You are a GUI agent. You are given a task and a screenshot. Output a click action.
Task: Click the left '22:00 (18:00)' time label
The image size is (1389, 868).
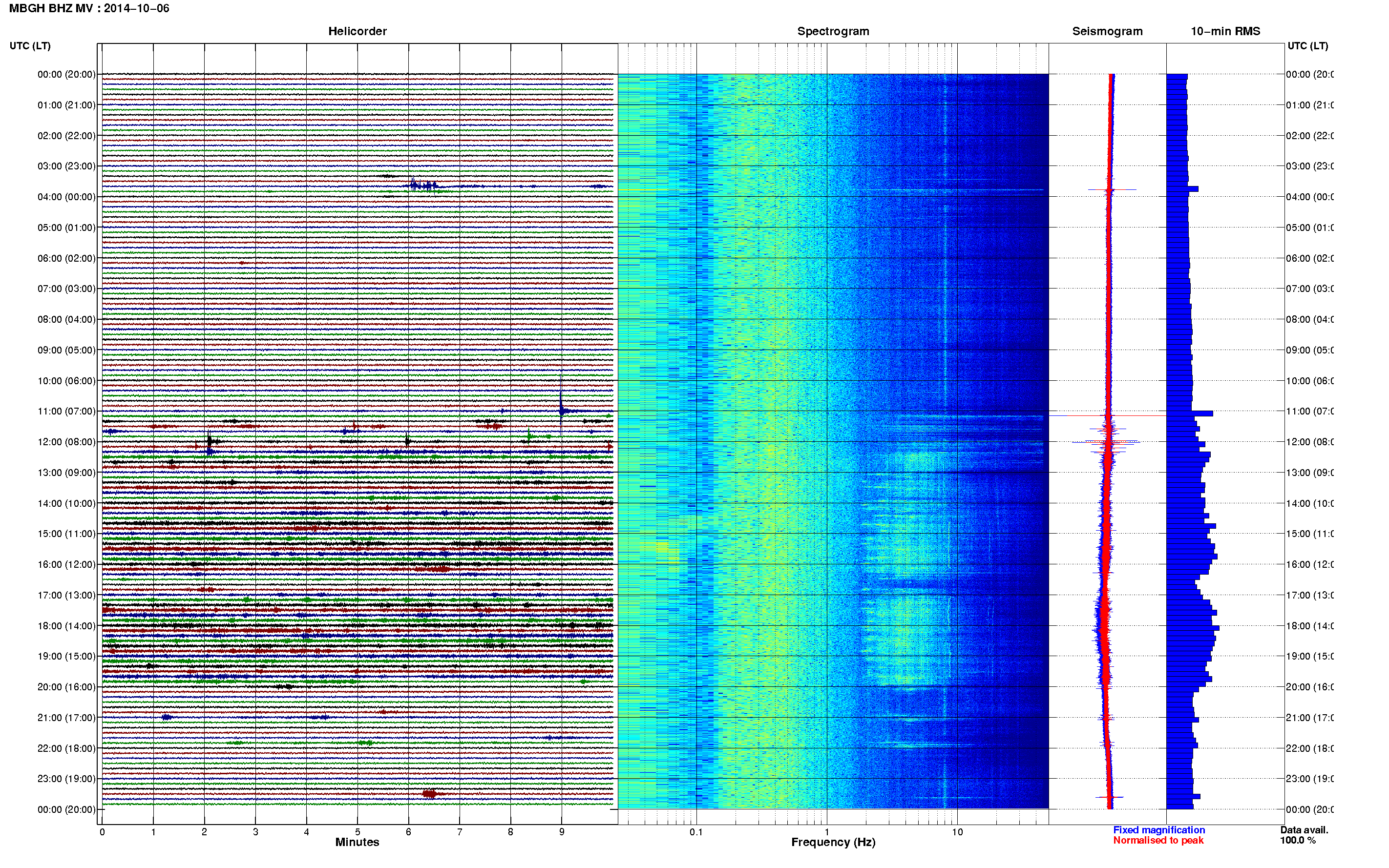(x=66, y=748)
